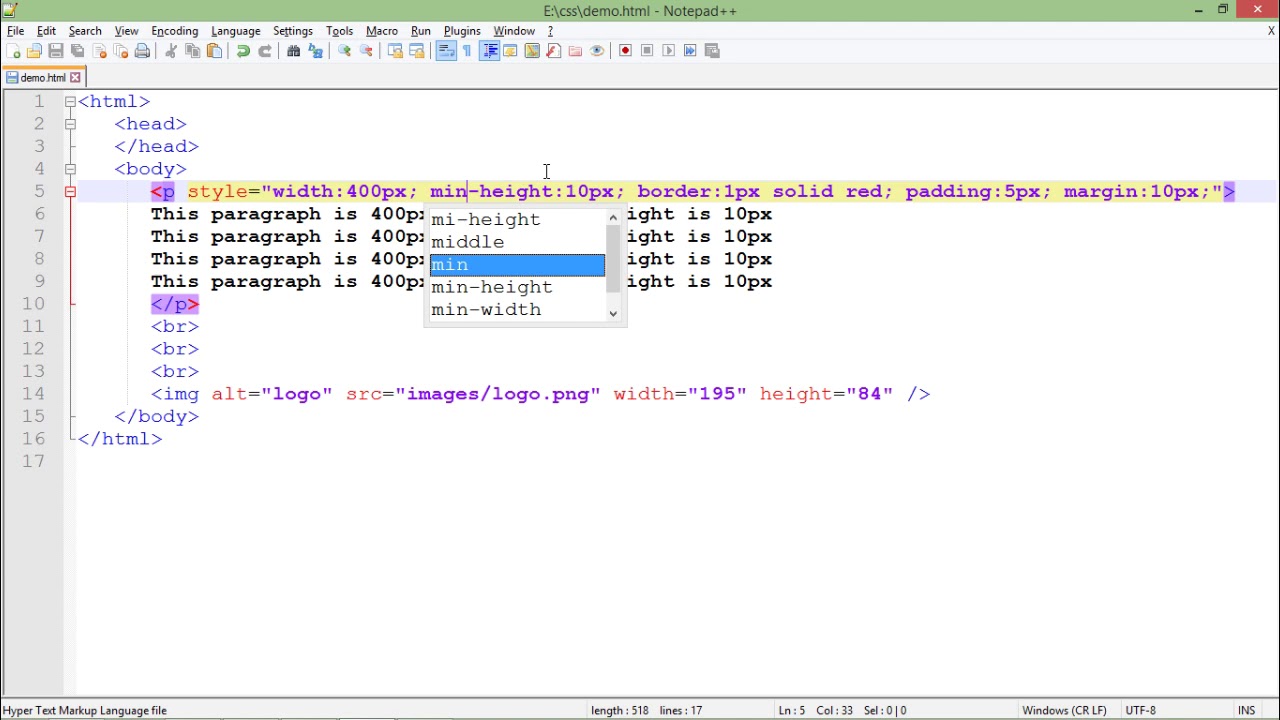Choose "middle" from the autocomplete list
The image size is (1280, 720).
point(517,242)
